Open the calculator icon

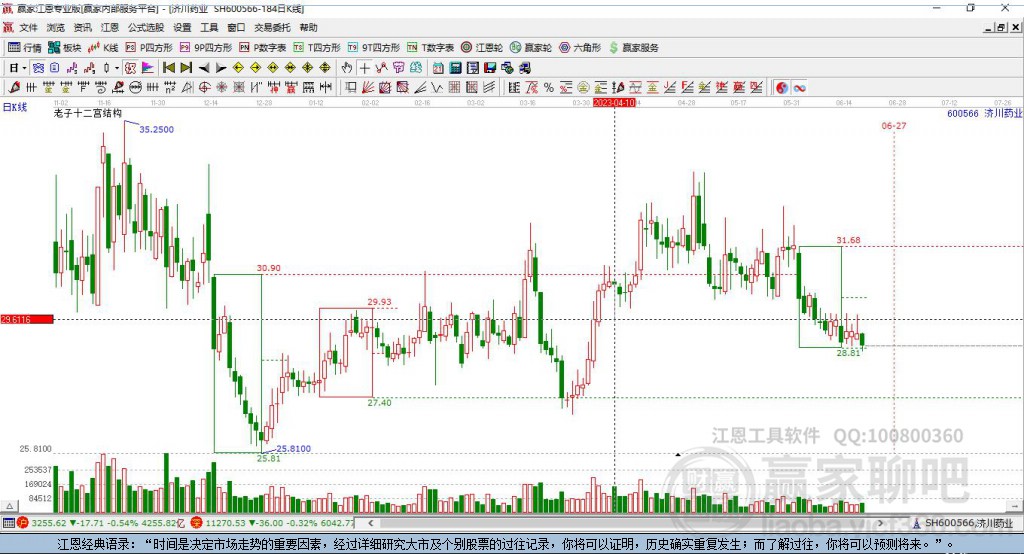(455, 68)
